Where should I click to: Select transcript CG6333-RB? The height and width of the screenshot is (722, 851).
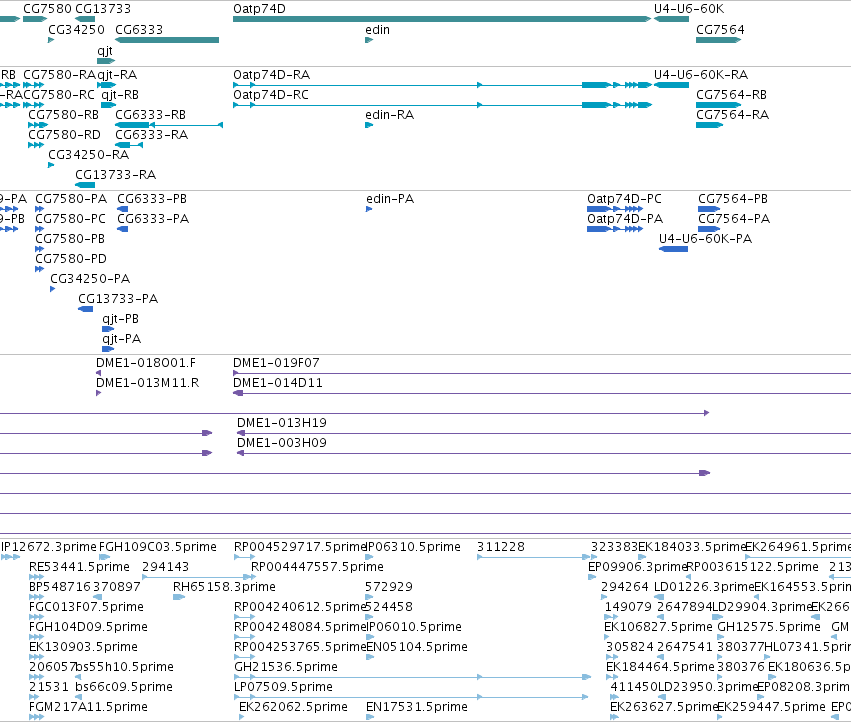[x=169, y=125]
